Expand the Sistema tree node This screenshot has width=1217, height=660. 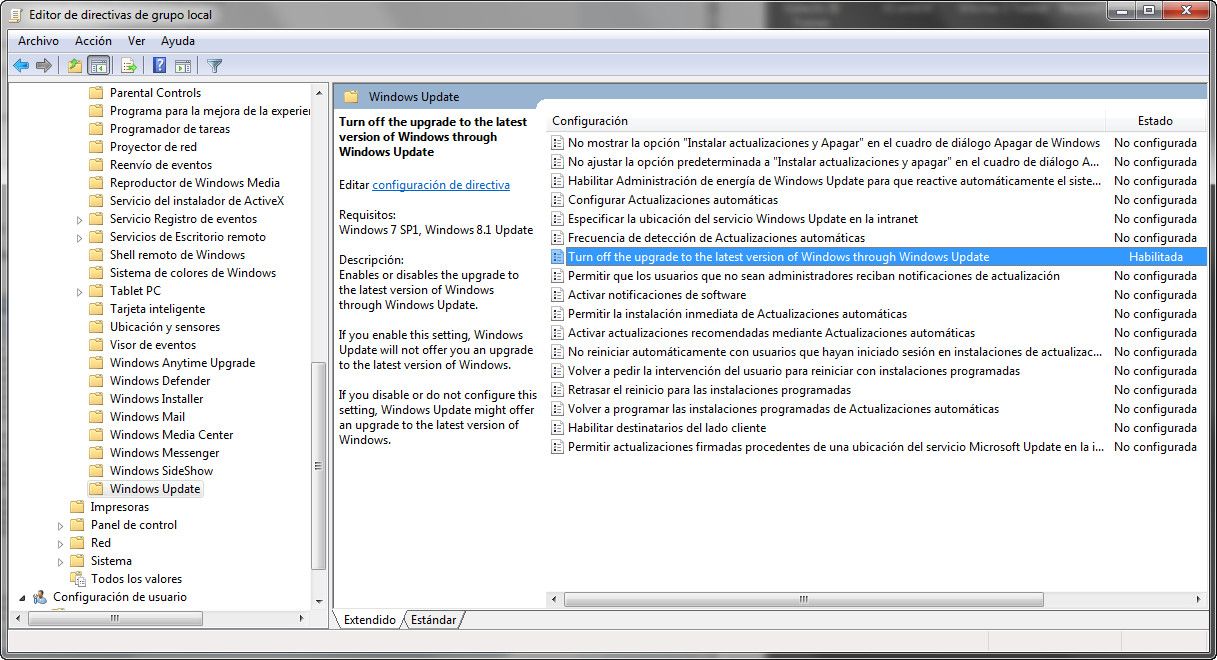[x=60, y=561]
